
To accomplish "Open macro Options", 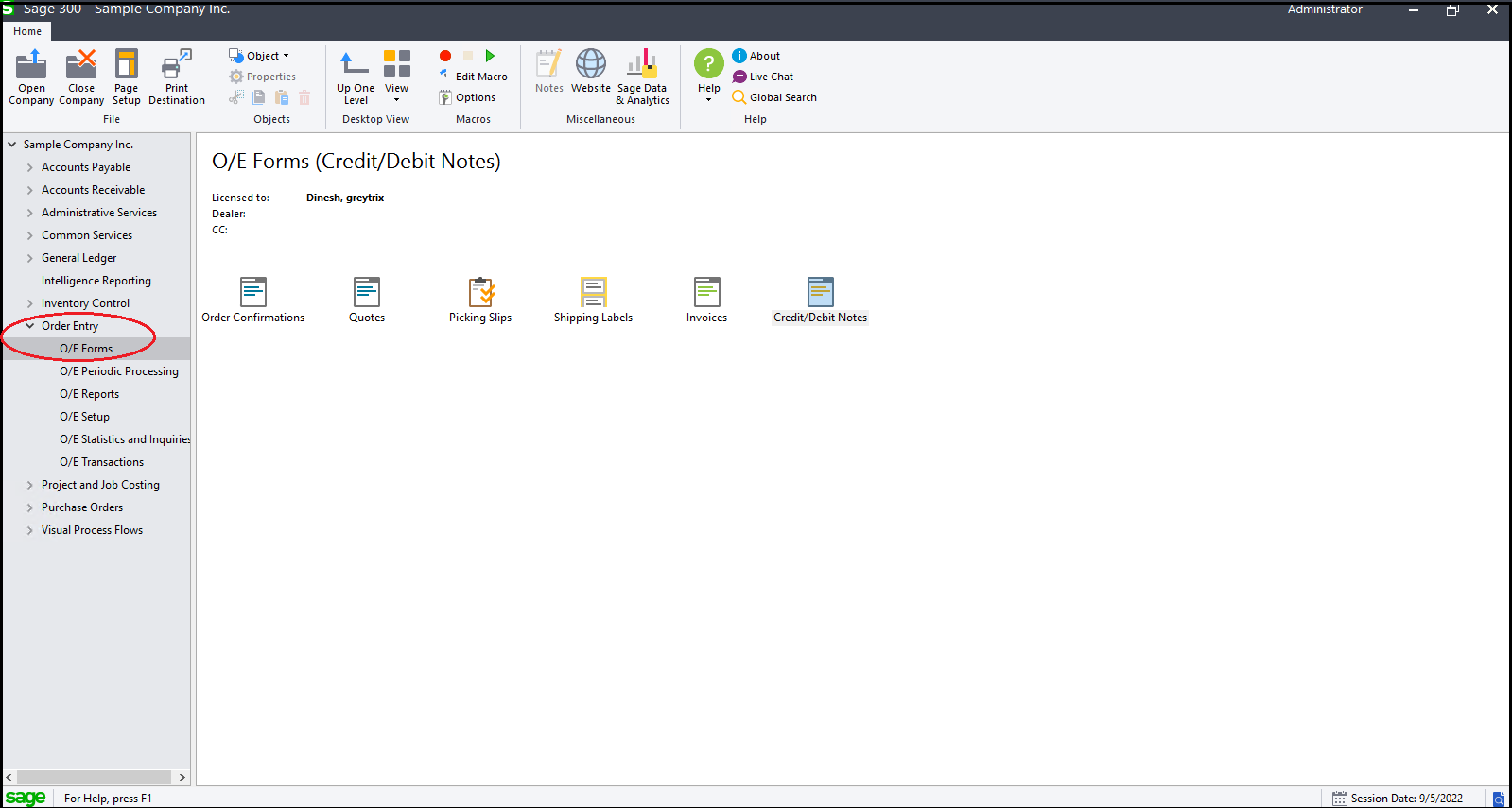I will 467,97.
